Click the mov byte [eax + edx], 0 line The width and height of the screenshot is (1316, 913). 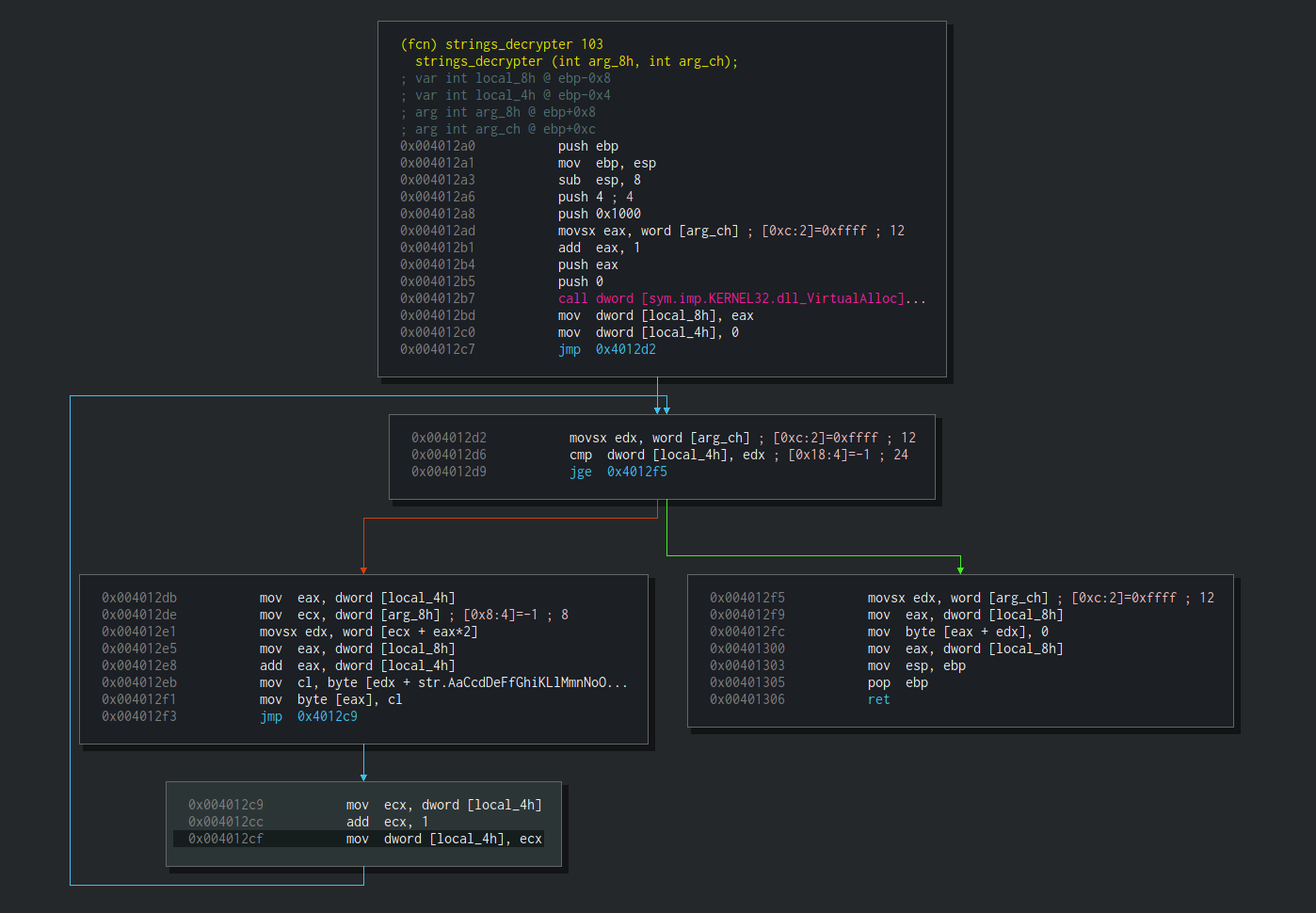point(957,632)
